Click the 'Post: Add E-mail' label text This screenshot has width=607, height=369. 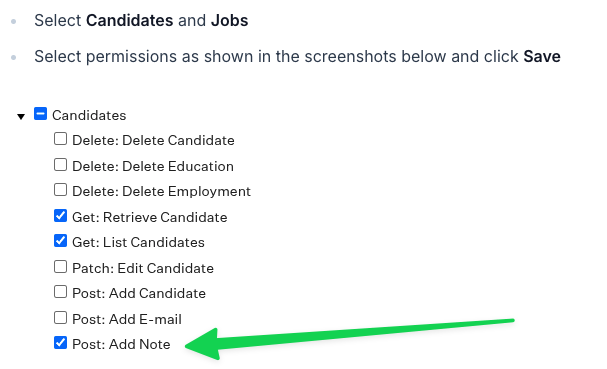(x=127, y=319)
